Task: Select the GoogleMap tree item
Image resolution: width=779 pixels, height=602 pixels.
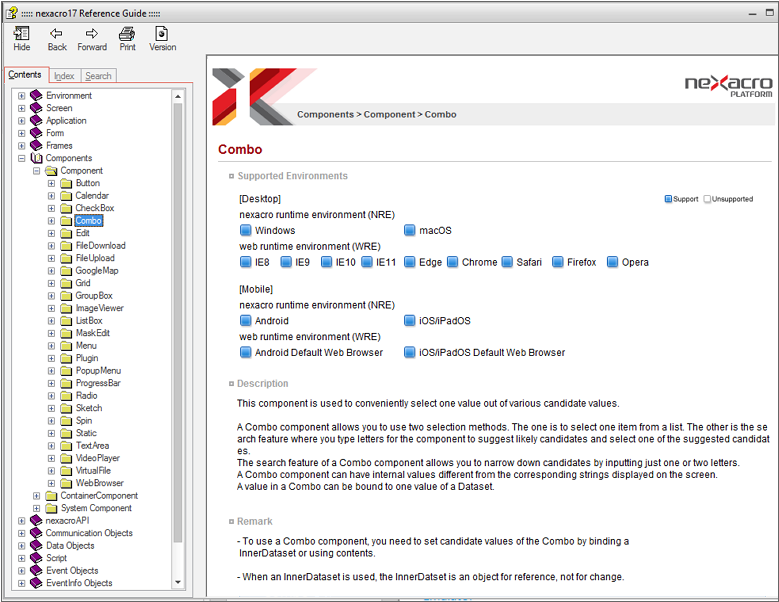Action: click(97, 271)
